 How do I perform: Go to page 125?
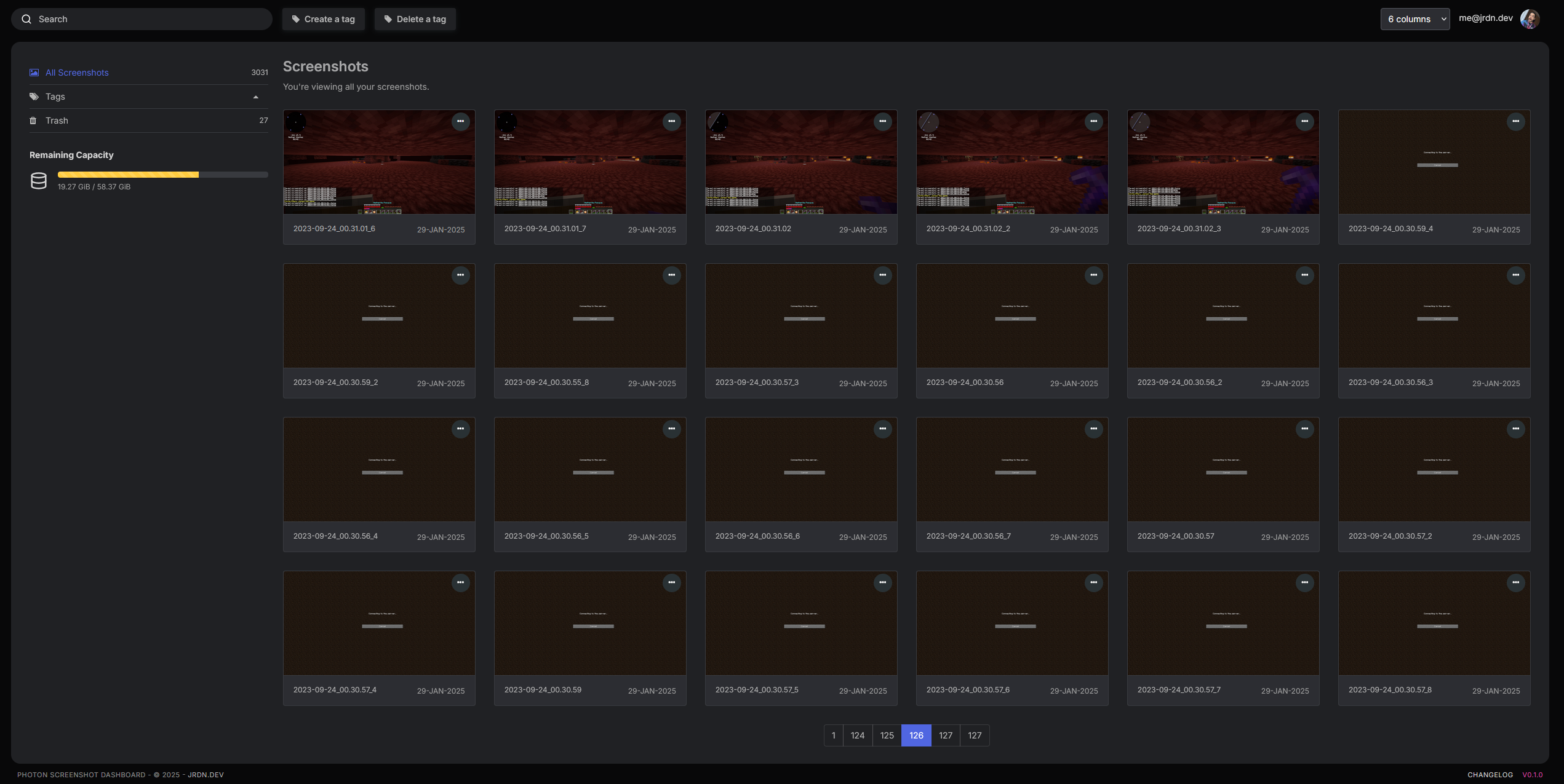pyautogui.click(x=887, y=735)
